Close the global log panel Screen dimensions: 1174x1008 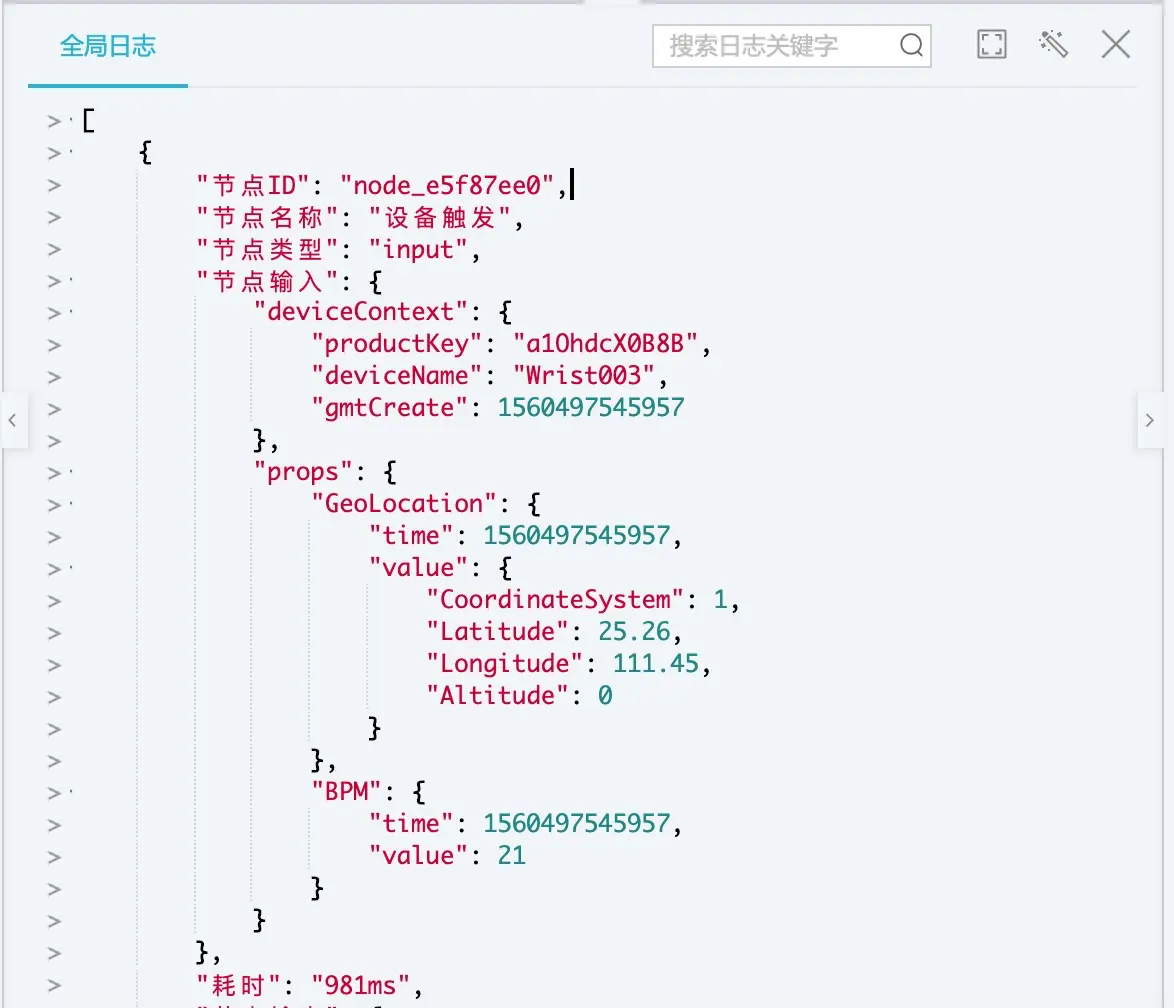pos(1116,44)
